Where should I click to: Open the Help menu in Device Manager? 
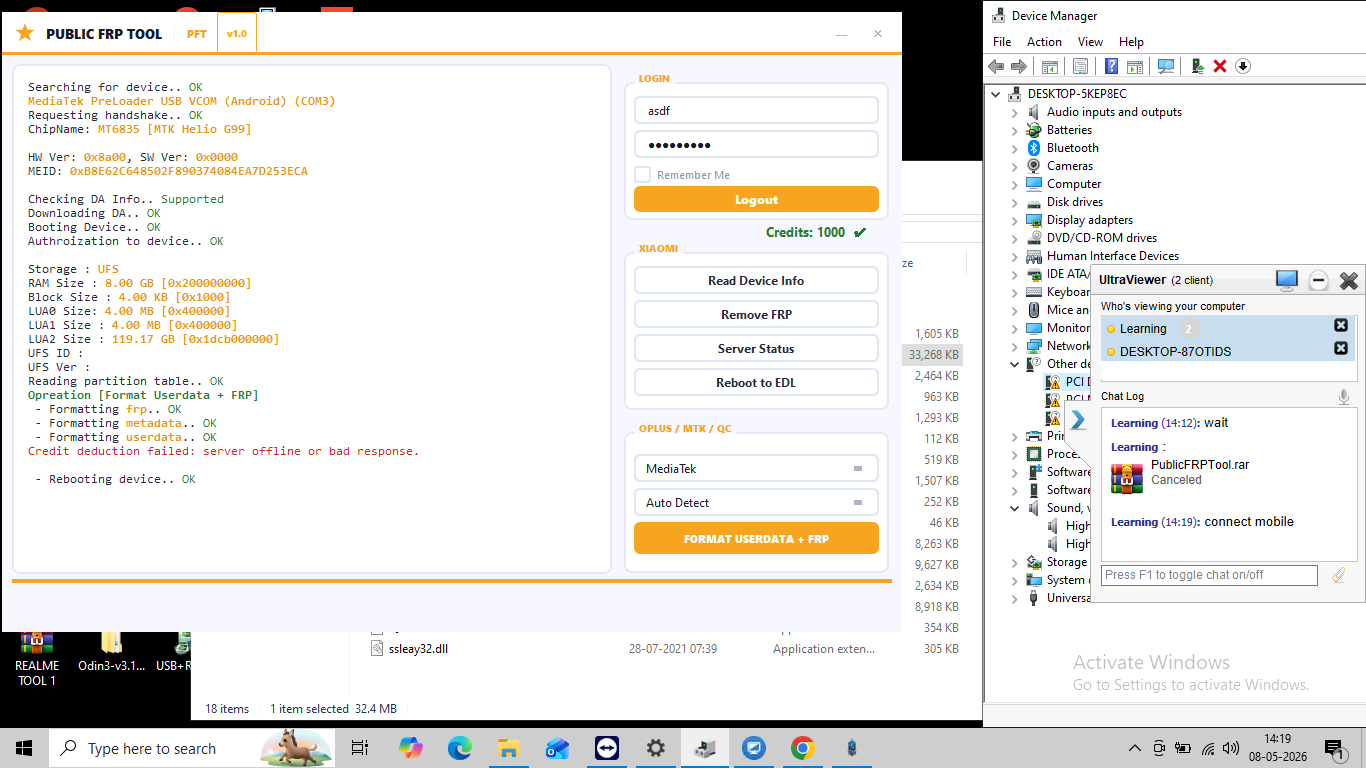[1131, 42]
